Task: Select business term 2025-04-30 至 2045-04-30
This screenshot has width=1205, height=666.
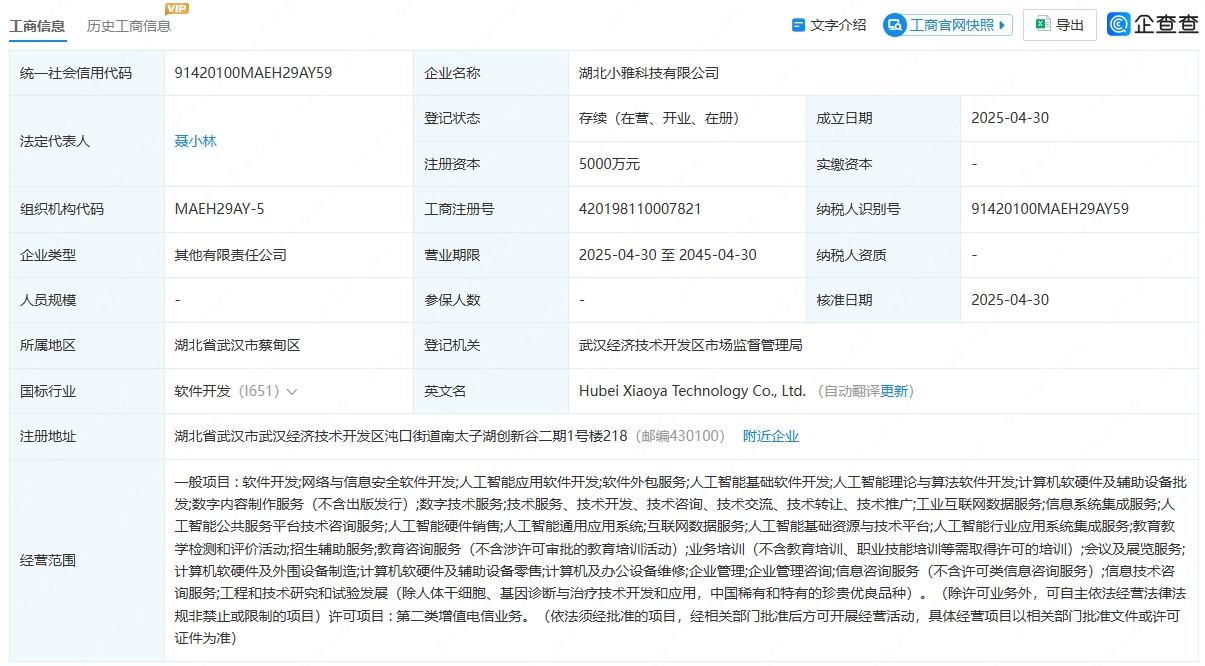Action: click(667, 255)
